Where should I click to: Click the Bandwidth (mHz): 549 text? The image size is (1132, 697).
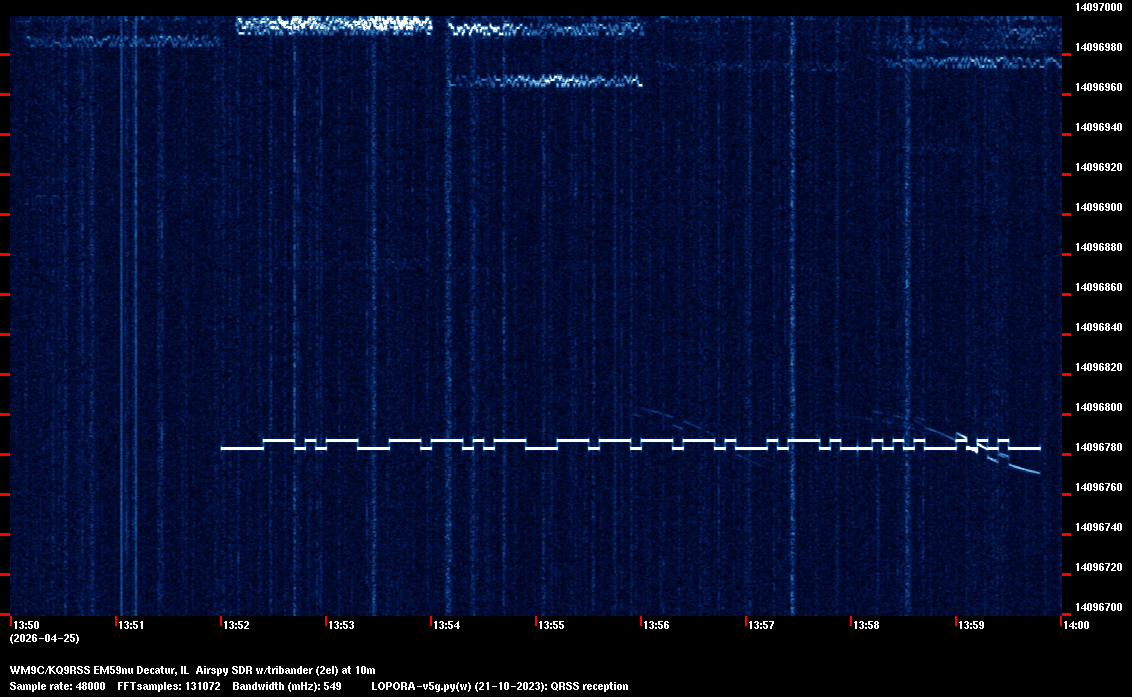pos(287,686)
